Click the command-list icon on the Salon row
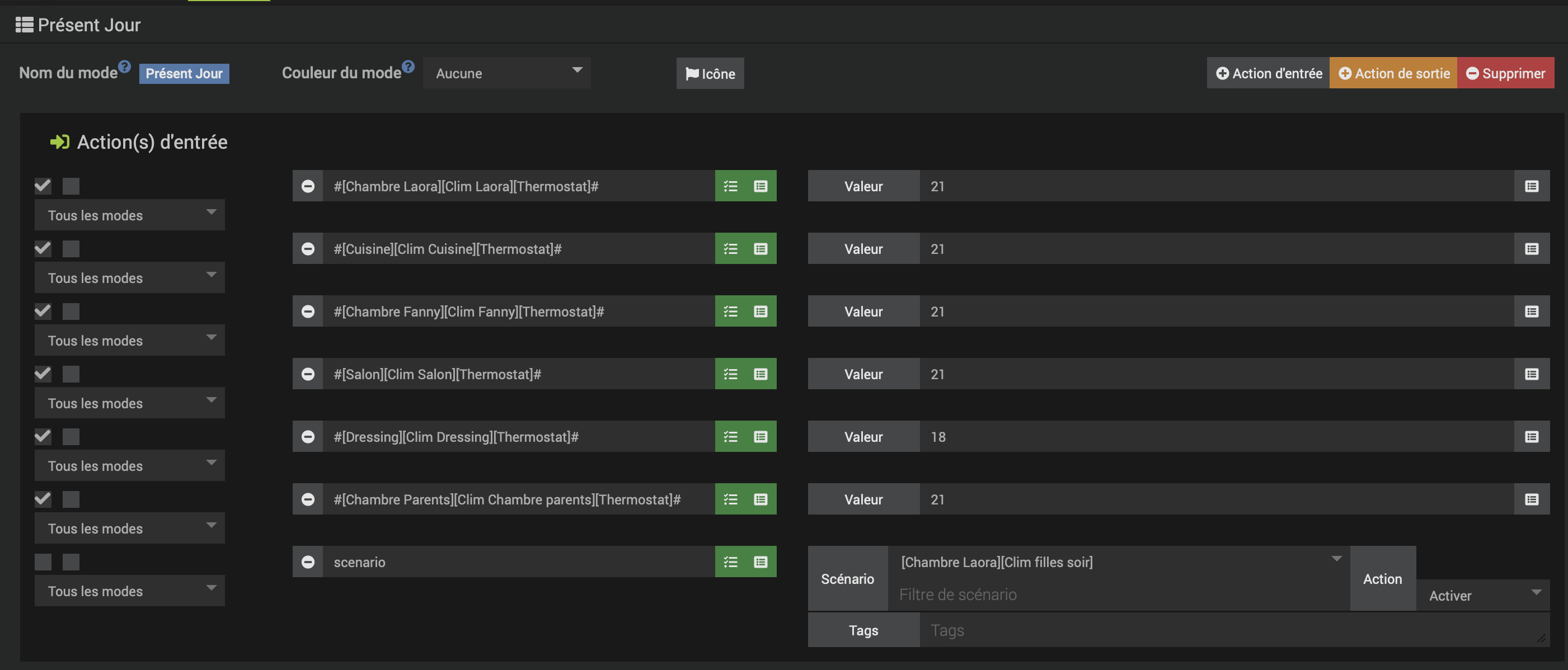The image size is (1568, 670). (x=760, y=374)
